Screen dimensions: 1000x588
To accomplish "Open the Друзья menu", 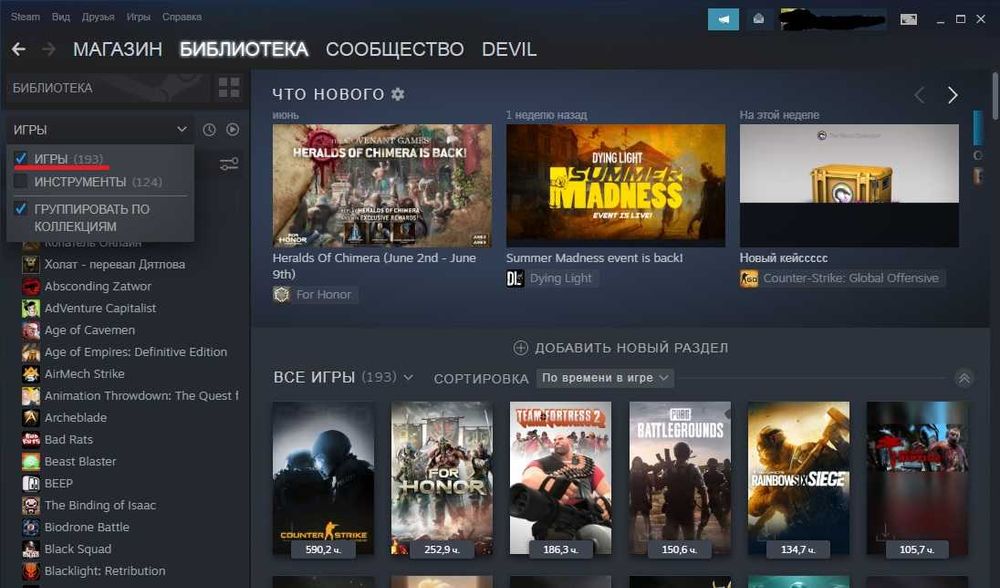I will tap(98, 17).
